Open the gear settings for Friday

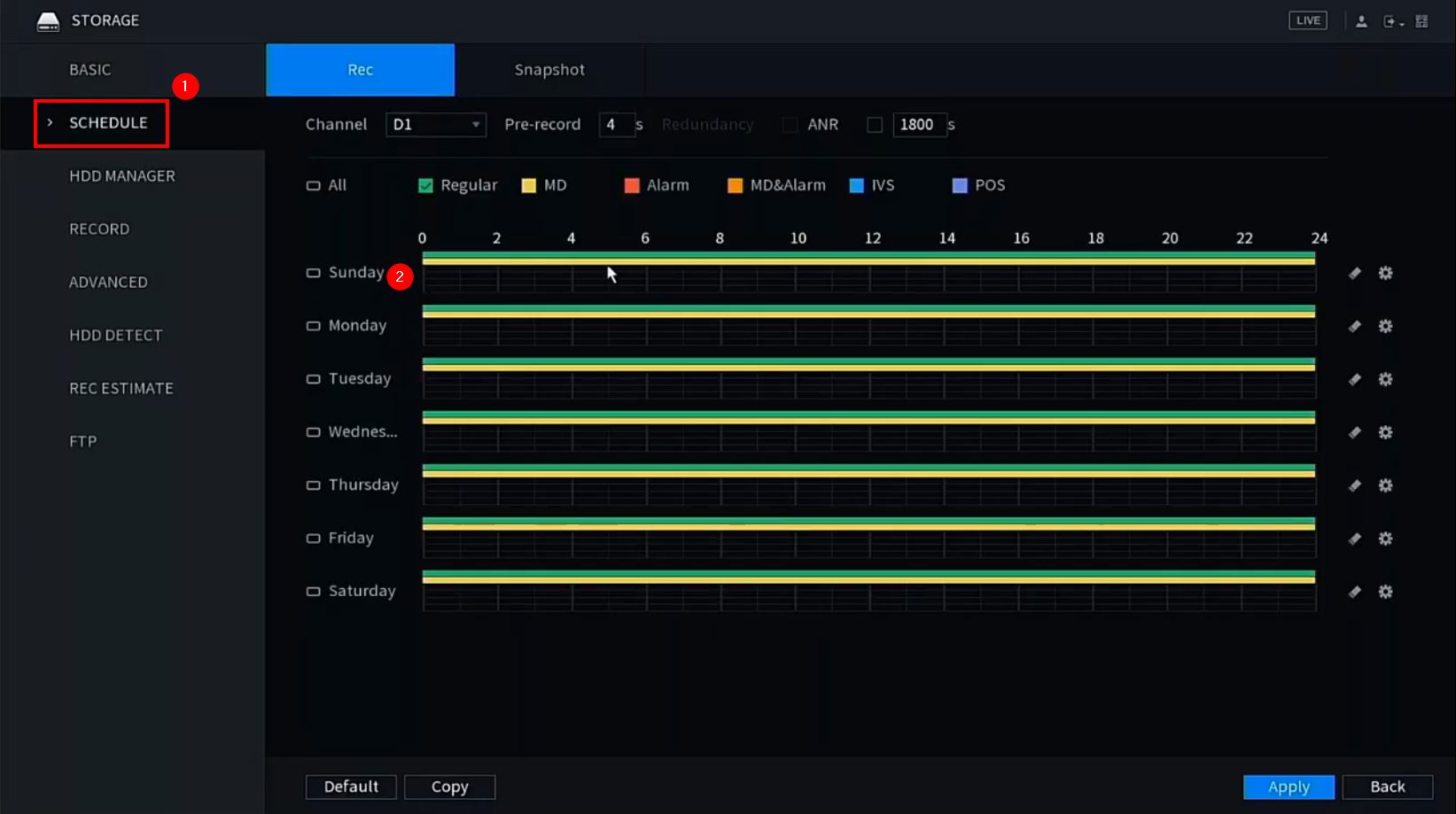(x=1385, y=539)
